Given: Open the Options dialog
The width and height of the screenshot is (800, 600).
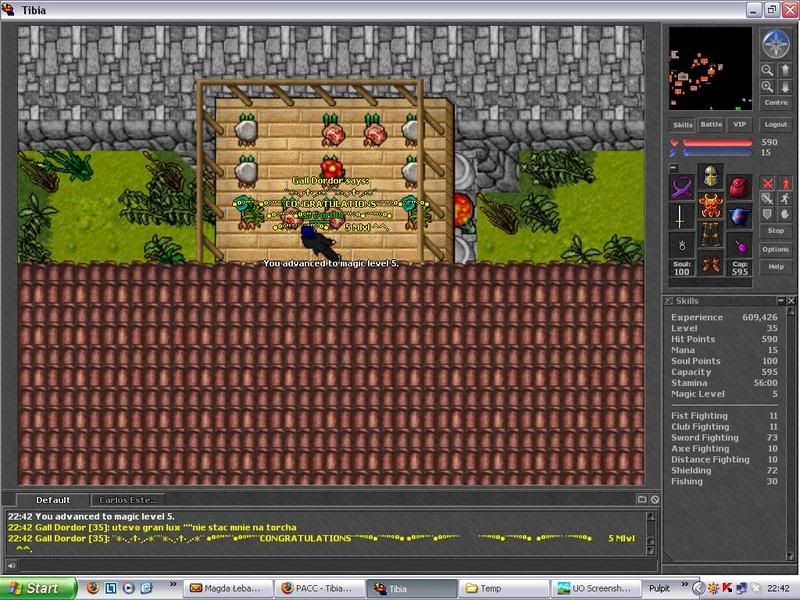Looking at the screenshot, I should click(776, 249).
